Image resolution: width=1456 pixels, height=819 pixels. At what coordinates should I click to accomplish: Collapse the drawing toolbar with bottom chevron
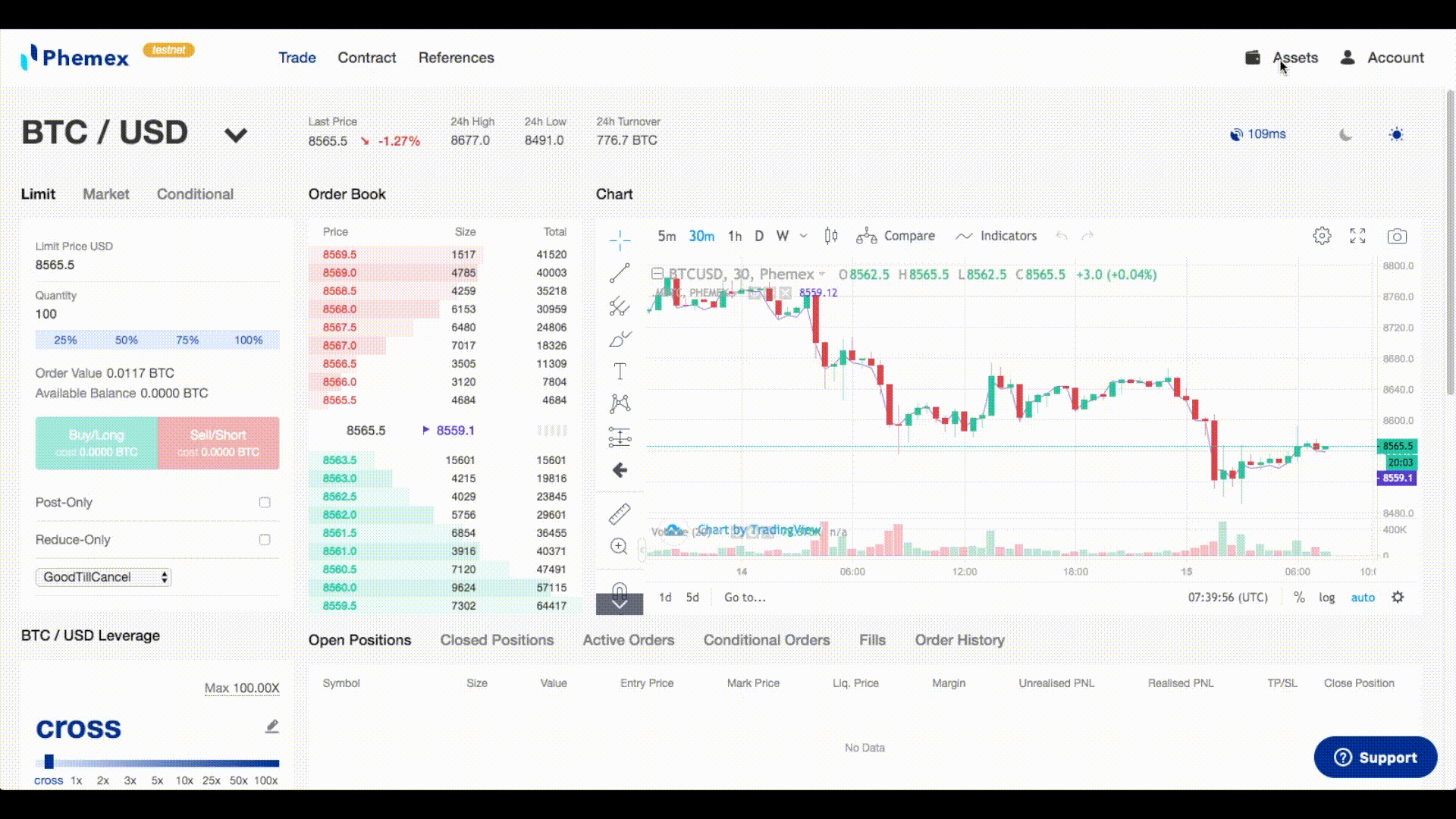coord(620,604)
